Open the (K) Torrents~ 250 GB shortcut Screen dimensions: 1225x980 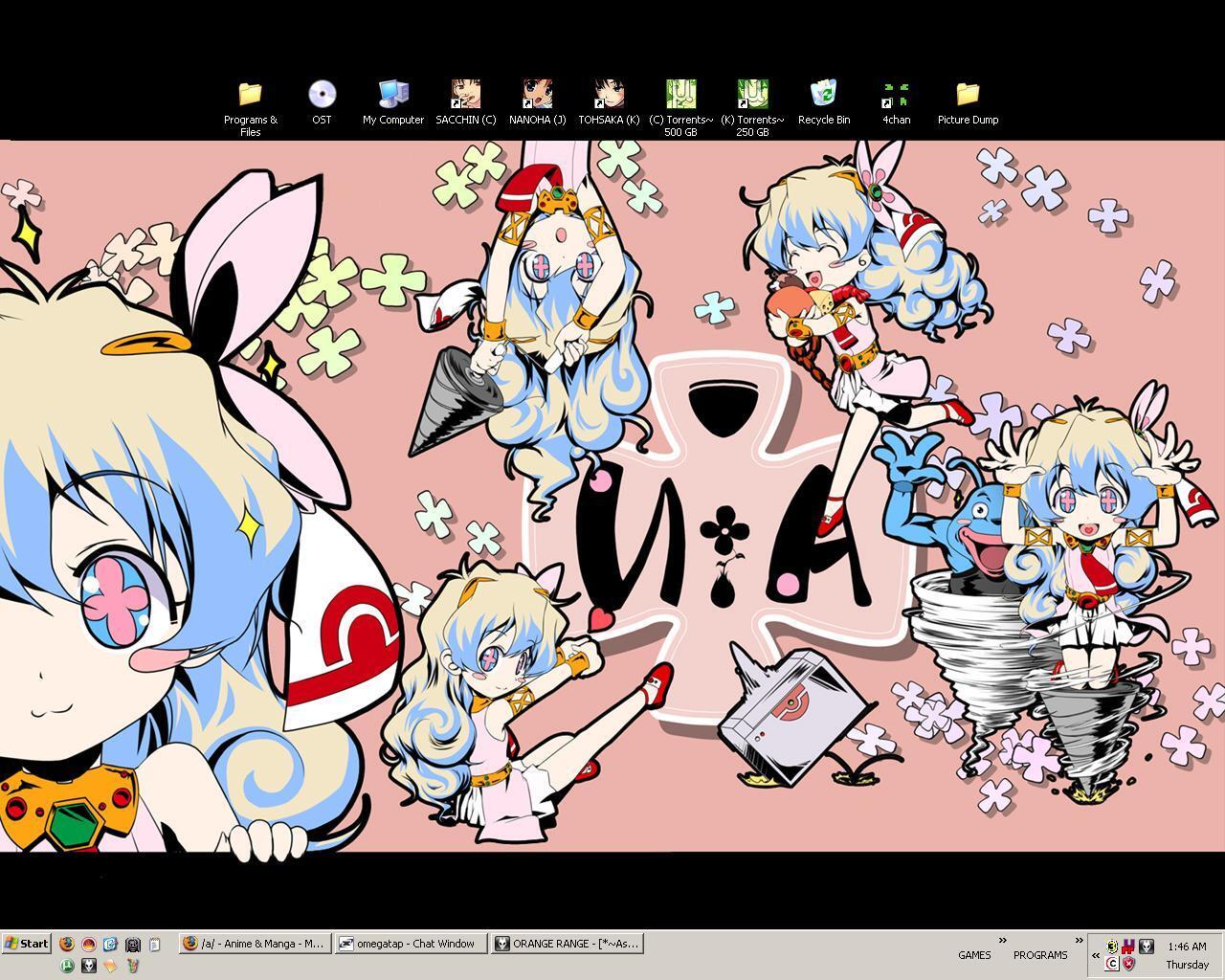(x=752, y=94)
